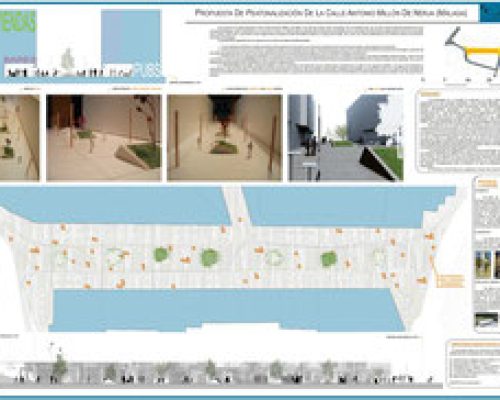Open the small photo pair in right column

(487, 265)
